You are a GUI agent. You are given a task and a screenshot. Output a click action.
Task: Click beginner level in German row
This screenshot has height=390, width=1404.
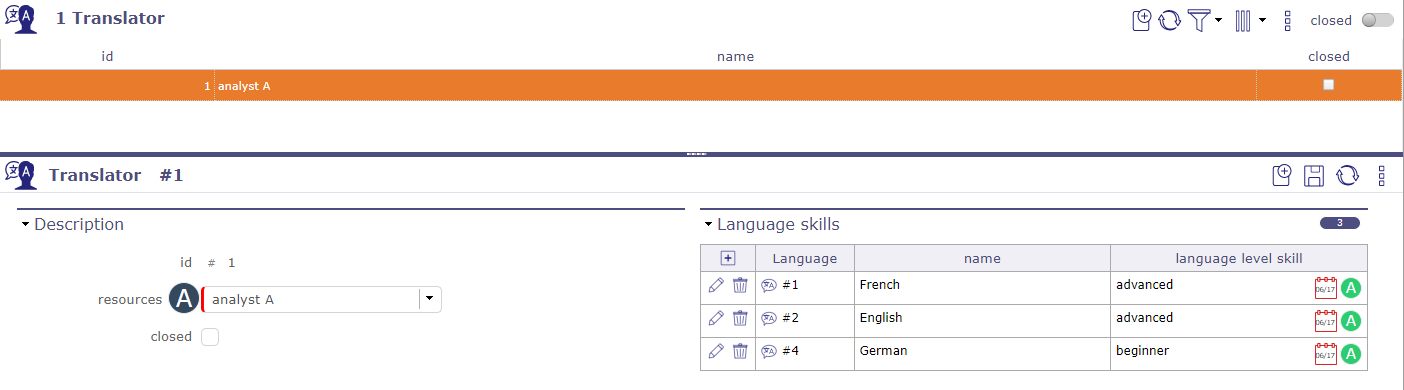point(1142,351)
